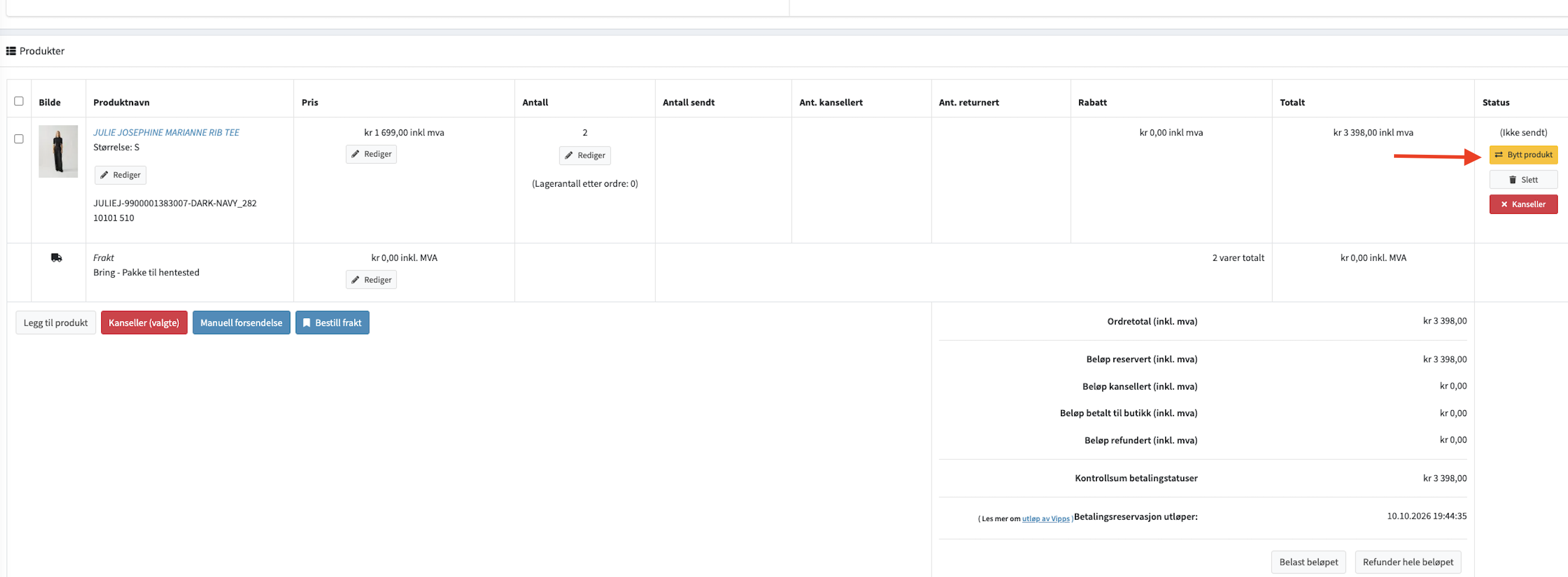Edit the product size with Rediger pencil button
1568x577 pixels.
click(x=120, y=175)
